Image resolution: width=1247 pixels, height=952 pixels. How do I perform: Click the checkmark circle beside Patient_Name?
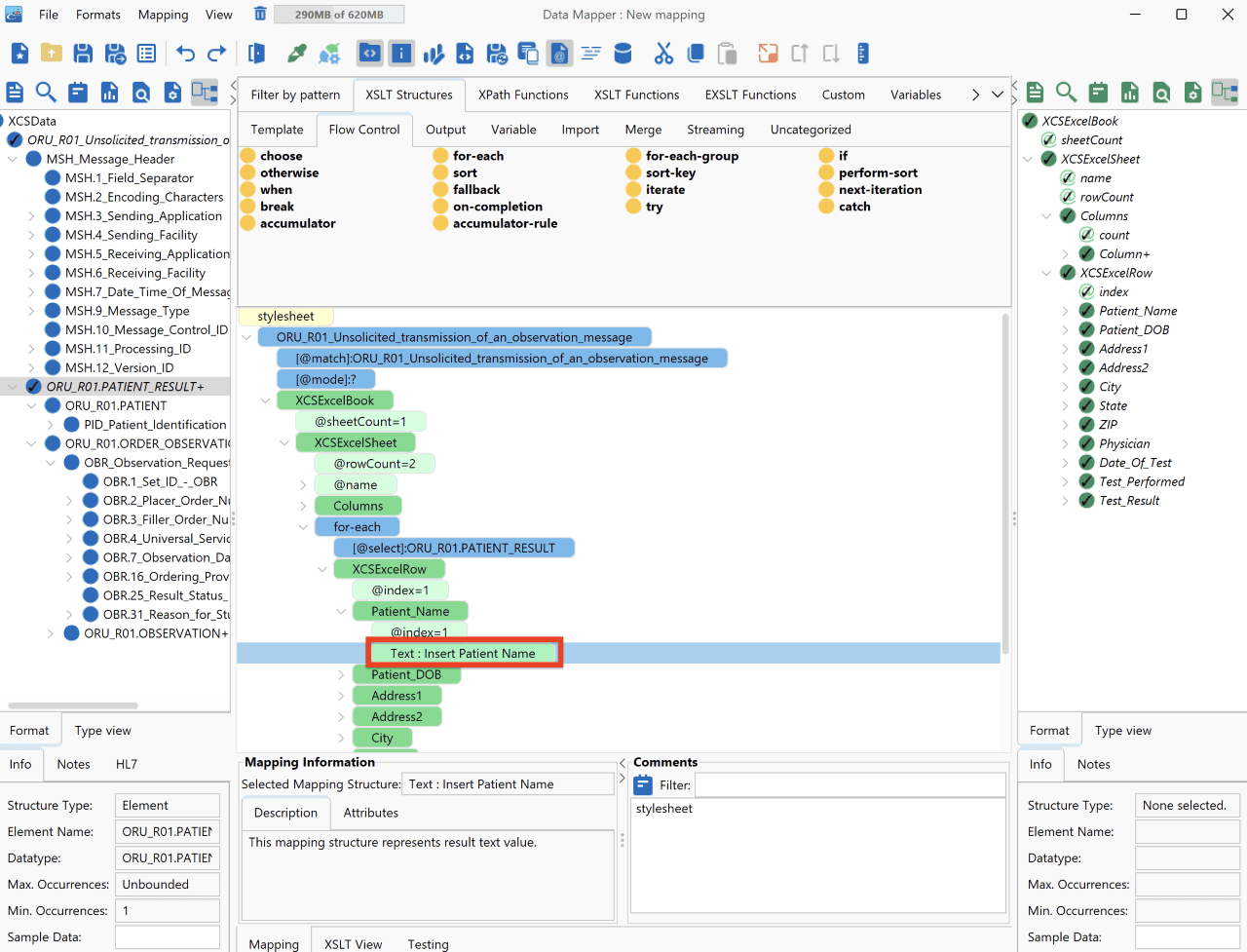1086,311
